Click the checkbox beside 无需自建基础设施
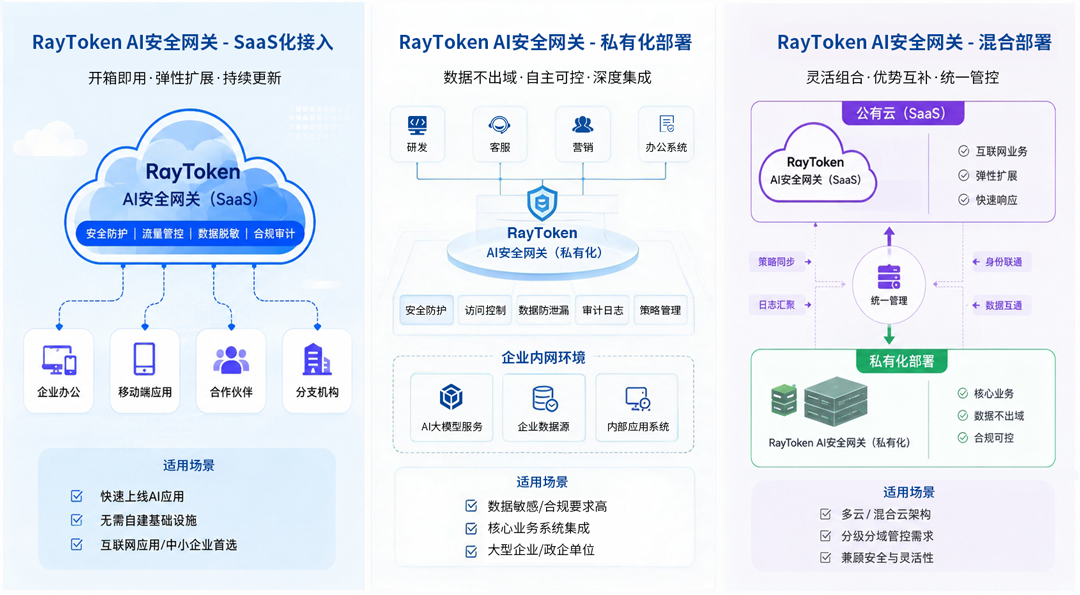1080x595 pixels. point(76,520)
